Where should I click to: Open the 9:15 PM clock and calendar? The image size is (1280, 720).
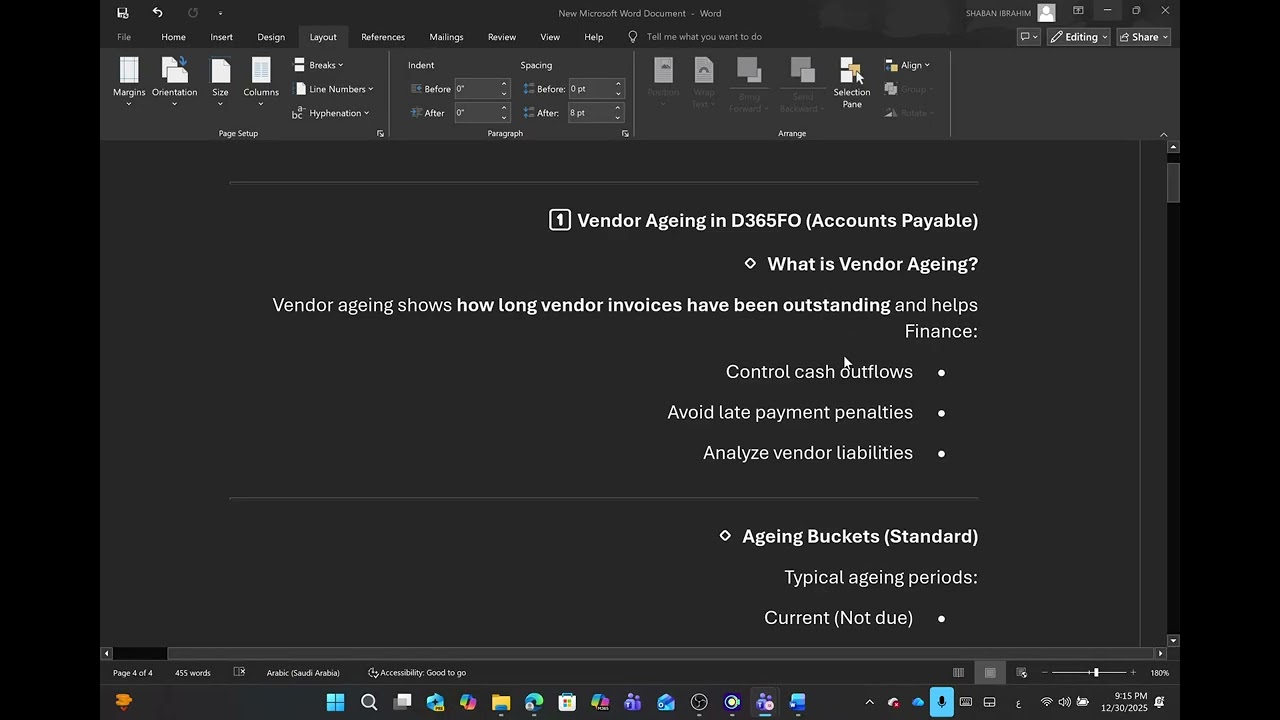(1130, 702)
